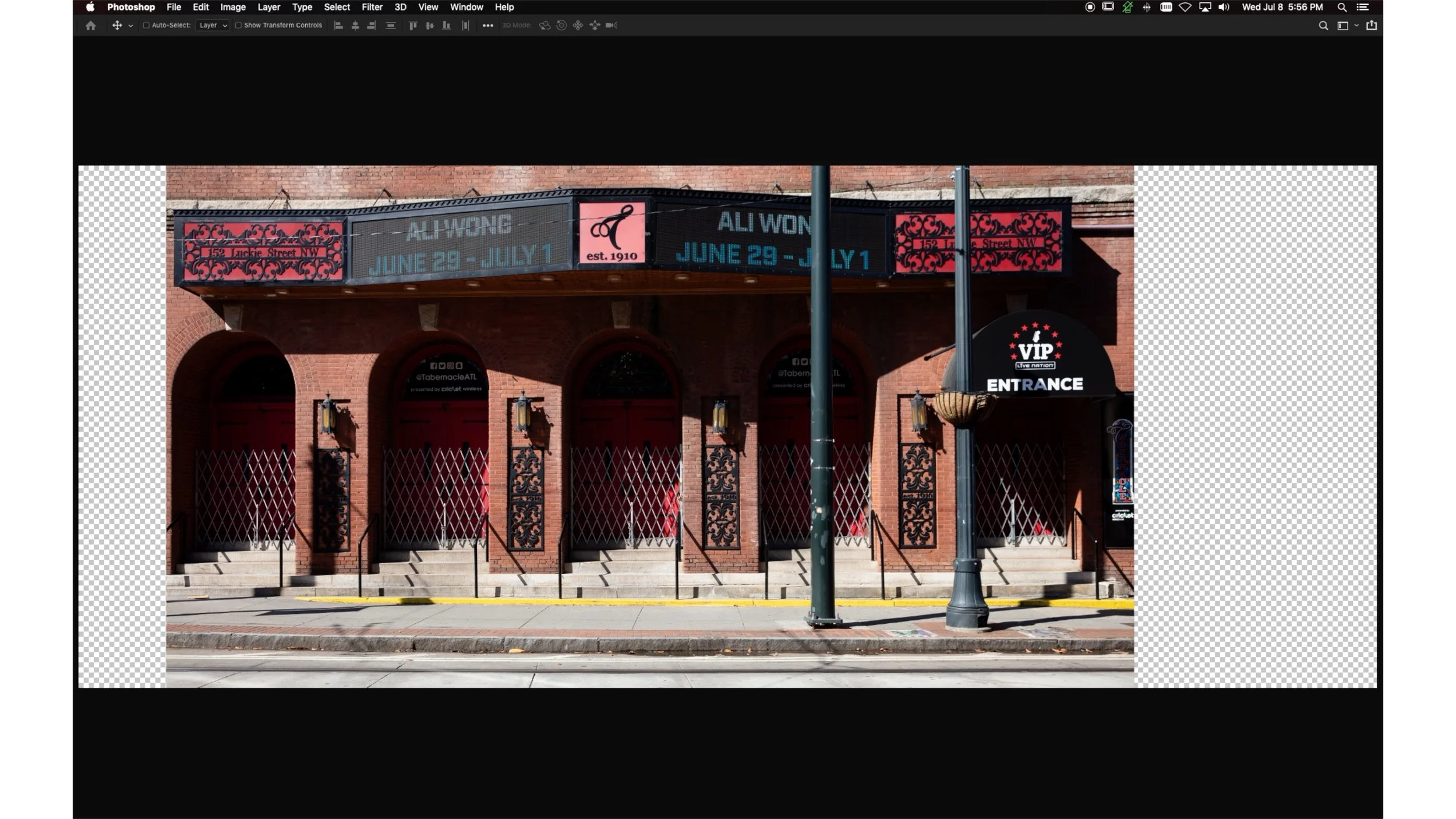The width and height of the screenshot is (1456, 819).
Task: Open Photoshop search magnifier in options bar
Action: pos(1323,26)
